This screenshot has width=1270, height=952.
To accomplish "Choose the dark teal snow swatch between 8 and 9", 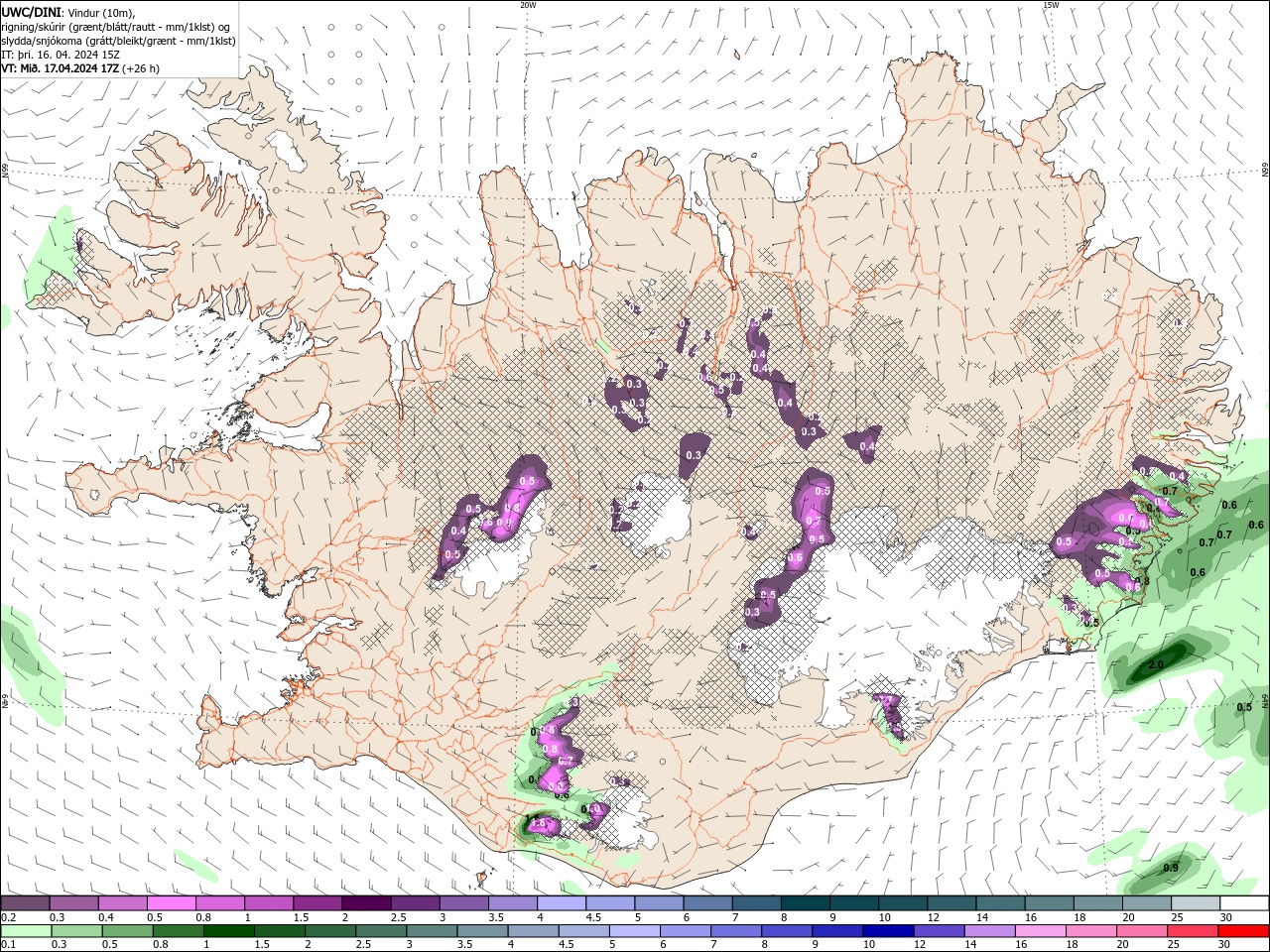I will pyautogui.click(x=804, y=903).
